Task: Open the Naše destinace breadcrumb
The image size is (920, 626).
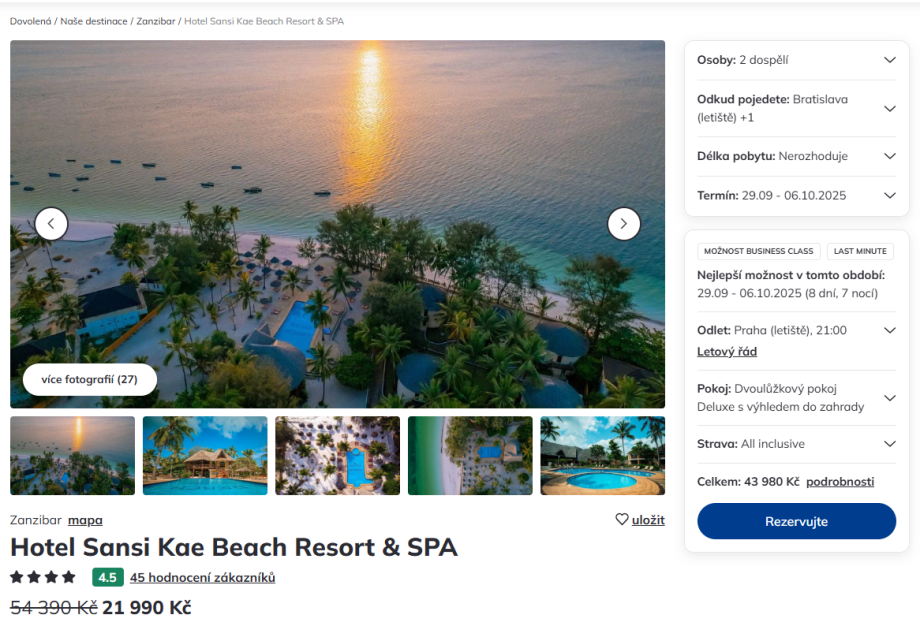Action: coord(94,21)
